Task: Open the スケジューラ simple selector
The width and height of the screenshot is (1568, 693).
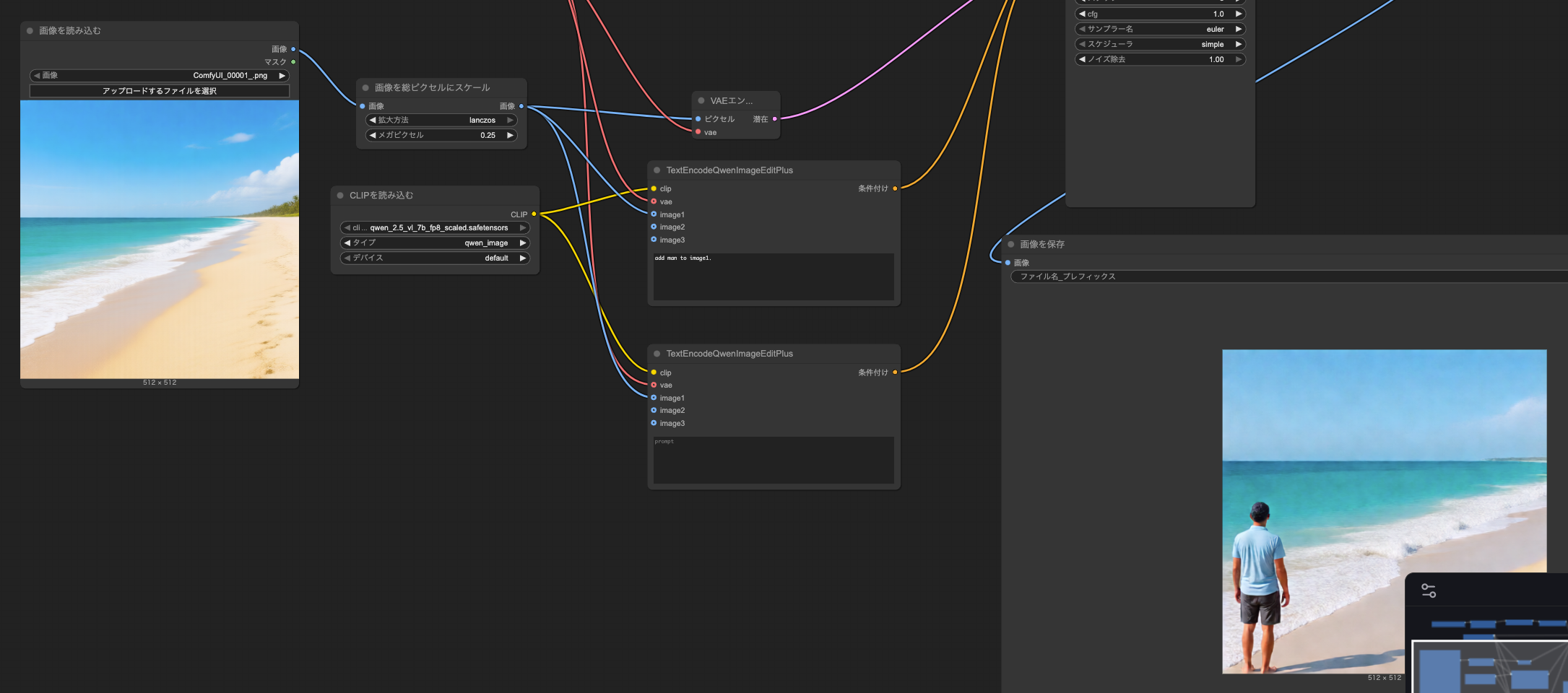Action: point(1160,45)
